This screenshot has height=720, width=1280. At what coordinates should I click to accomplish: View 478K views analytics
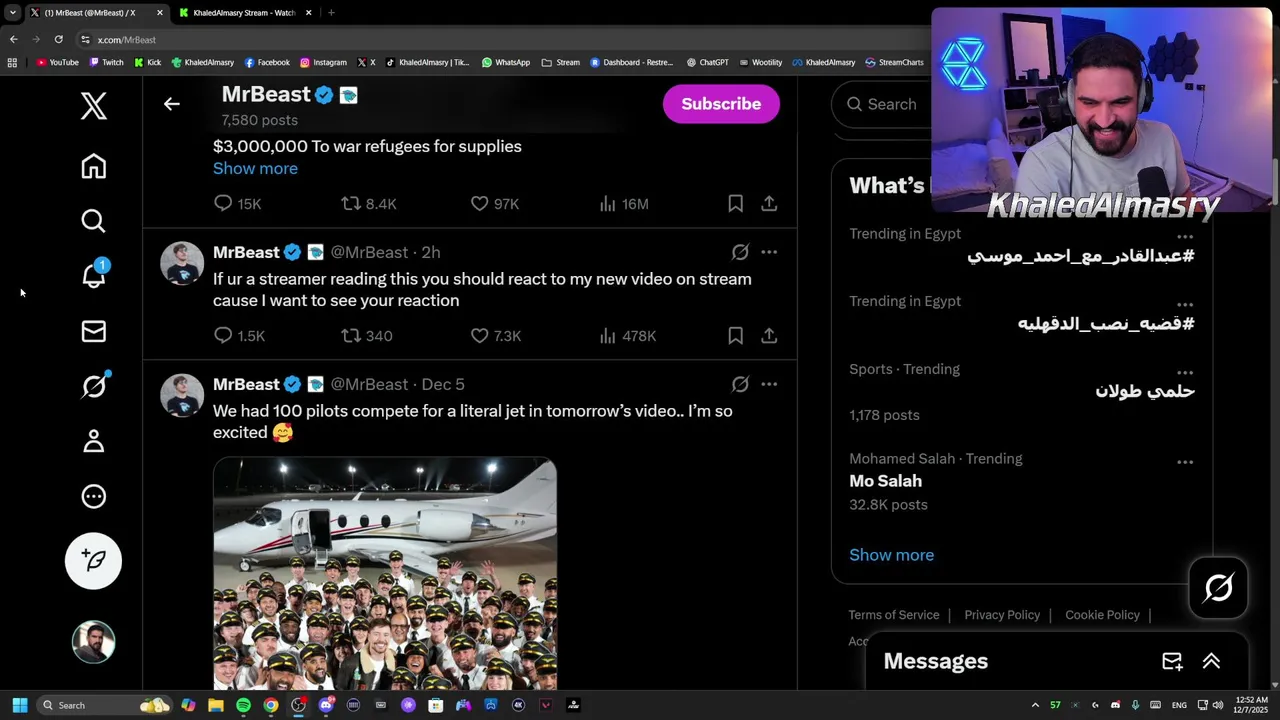[627, 336]
